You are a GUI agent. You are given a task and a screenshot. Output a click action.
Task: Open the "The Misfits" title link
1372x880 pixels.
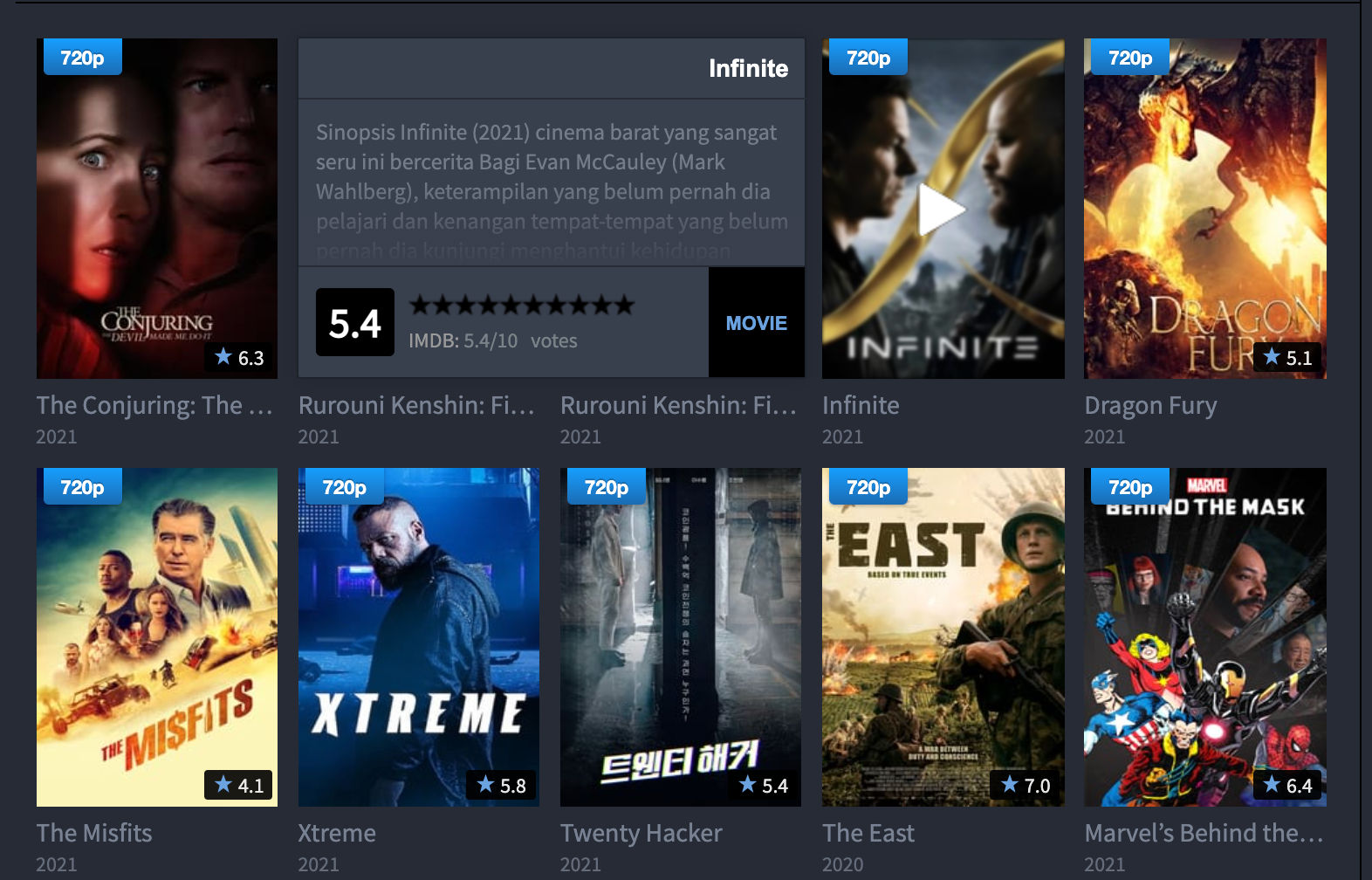point(94,833)
